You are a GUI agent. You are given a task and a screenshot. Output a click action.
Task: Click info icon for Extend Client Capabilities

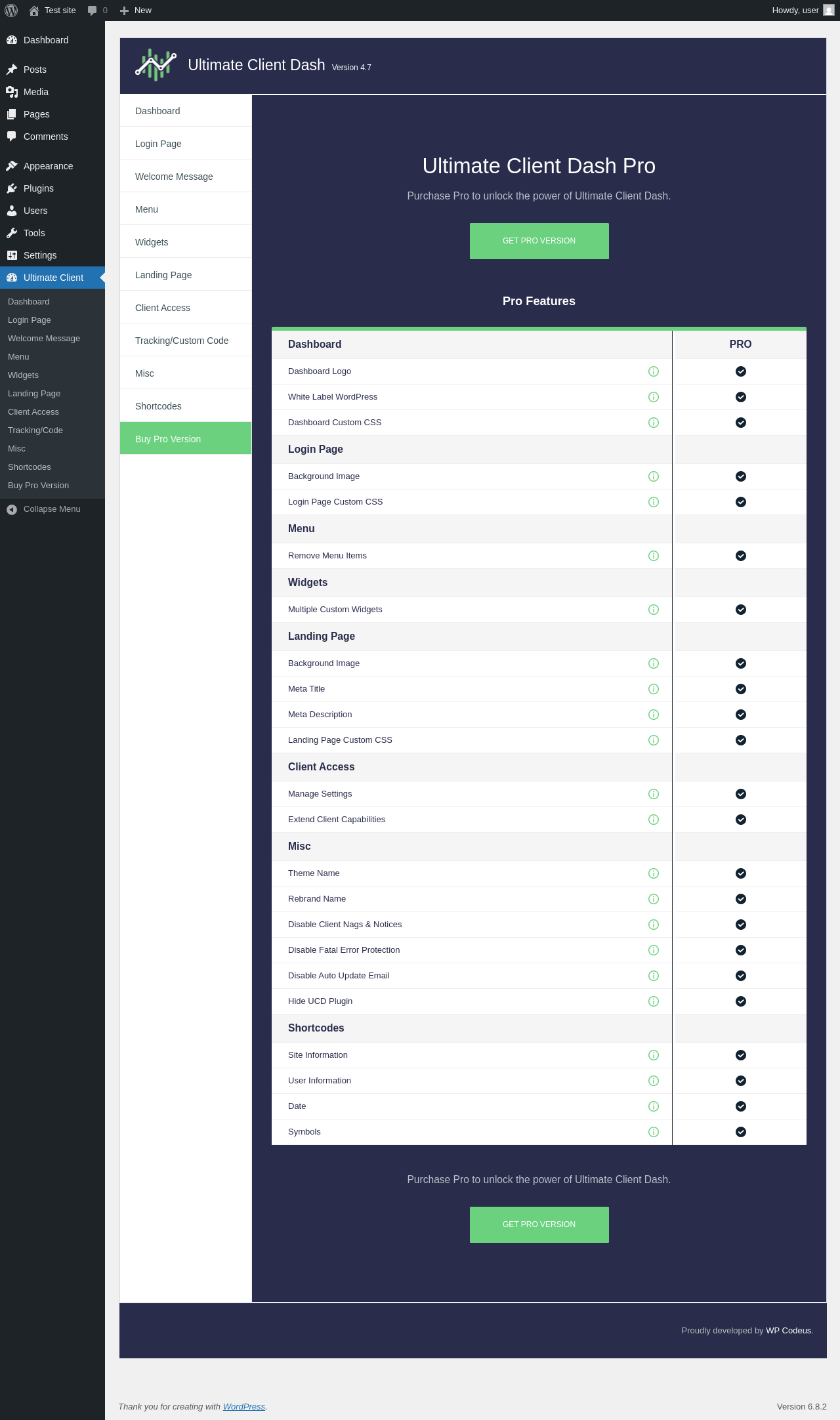(654, 820)
